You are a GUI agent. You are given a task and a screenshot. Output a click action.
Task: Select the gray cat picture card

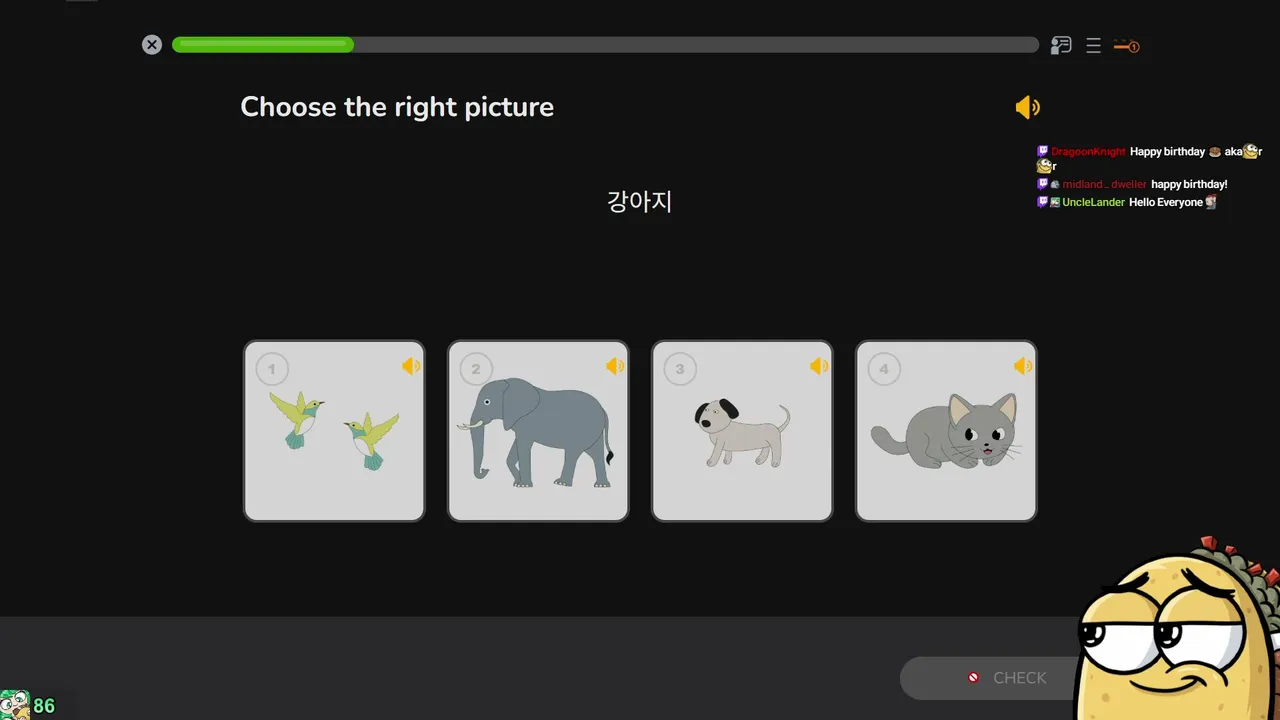pyautogui.click(x=946, y=431)
